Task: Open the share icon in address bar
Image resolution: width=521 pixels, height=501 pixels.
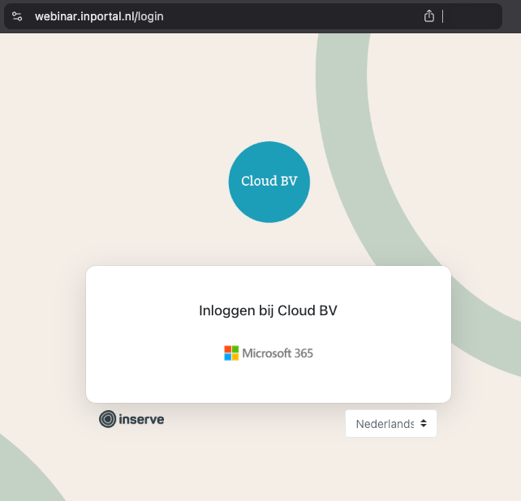Action: tap(429, 16)
